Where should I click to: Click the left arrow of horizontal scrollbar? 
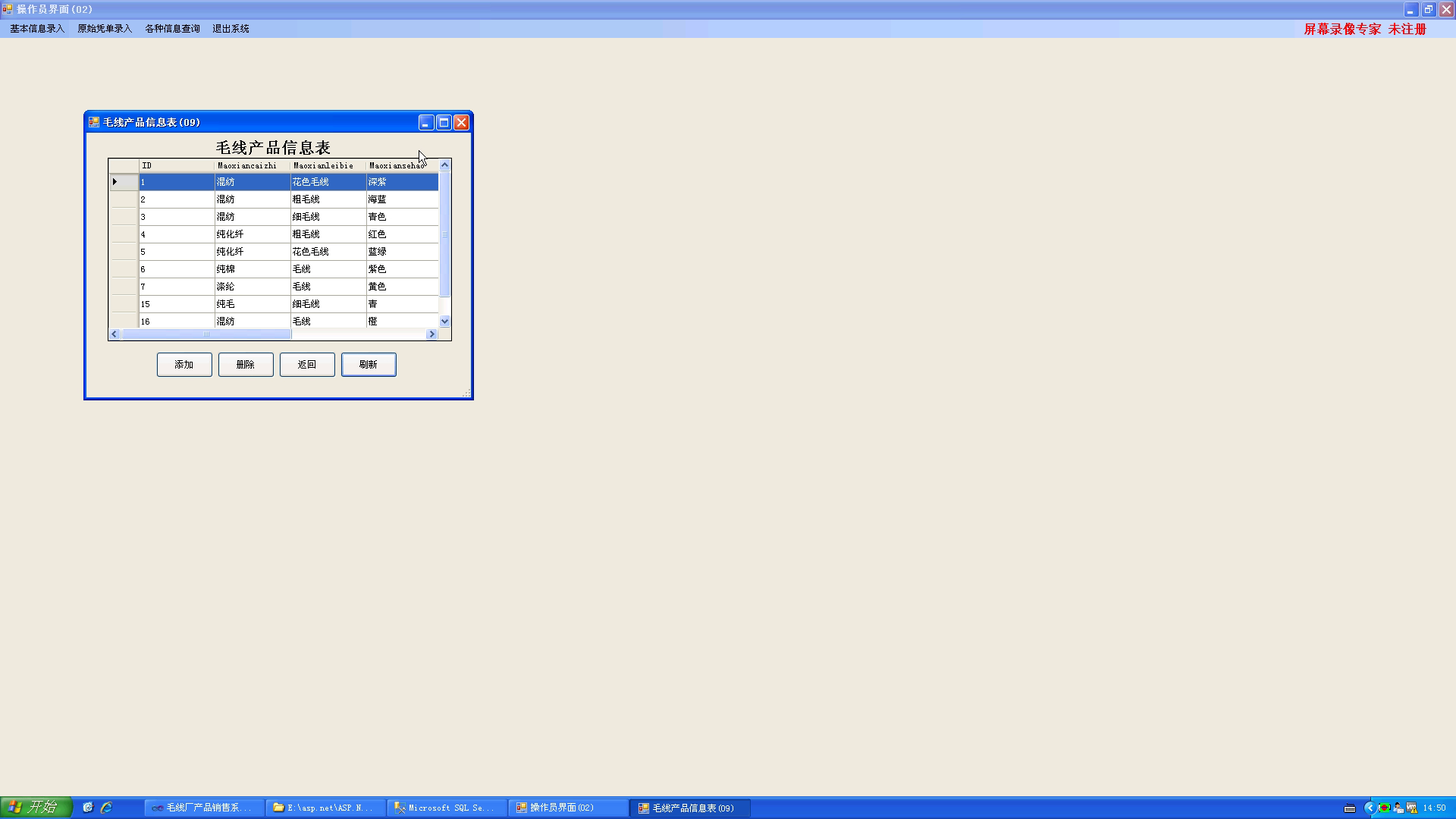click(115, 334)
